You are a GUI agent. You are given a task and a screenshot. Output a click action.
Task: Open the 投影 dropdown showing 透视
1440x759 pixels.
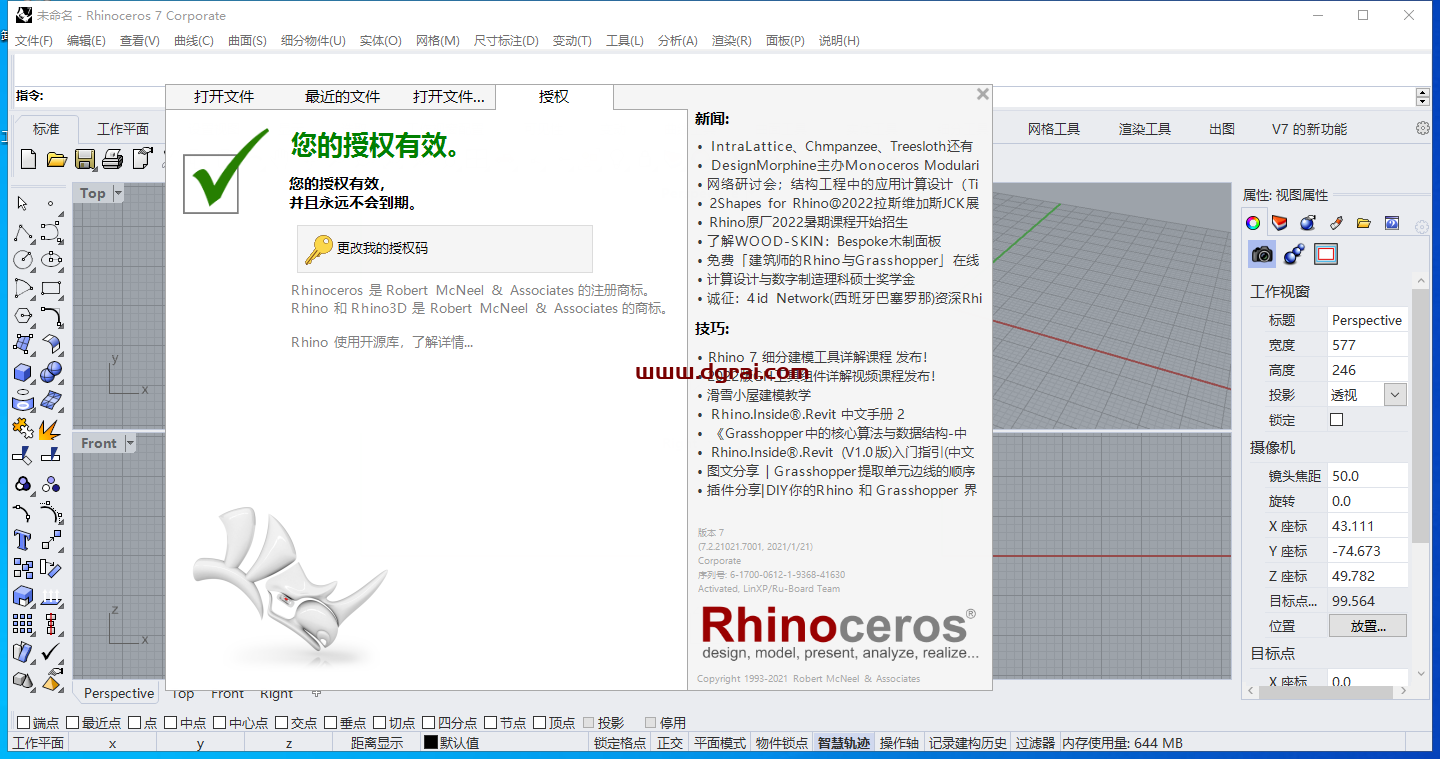click(x=1394, y=394)
